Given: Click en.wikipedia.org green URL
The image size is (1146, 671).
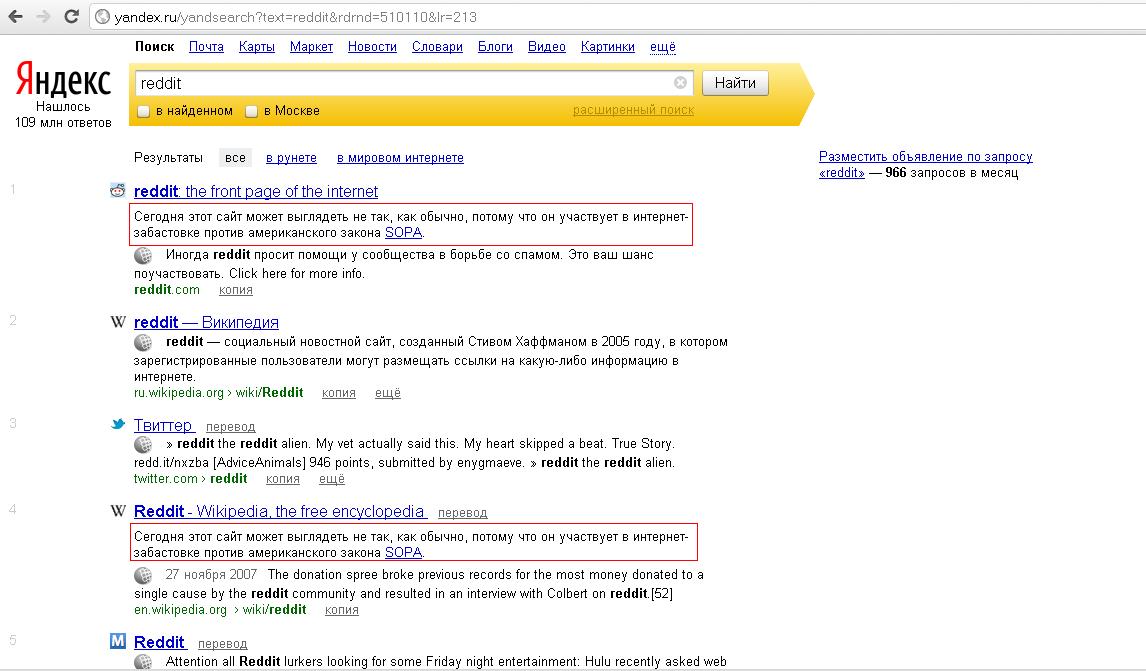Looking at the screenshot, I should pos(220,610).
